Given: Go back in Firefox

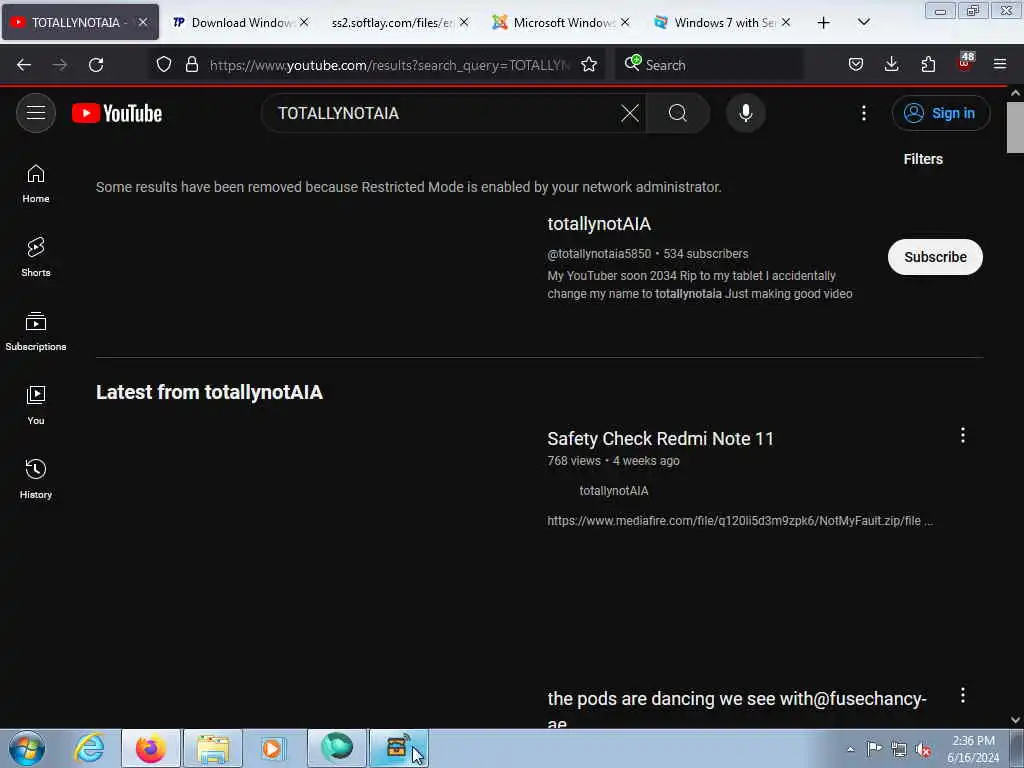Looking at the screenshot, I should pyautogui.click(x=24, y=65).
